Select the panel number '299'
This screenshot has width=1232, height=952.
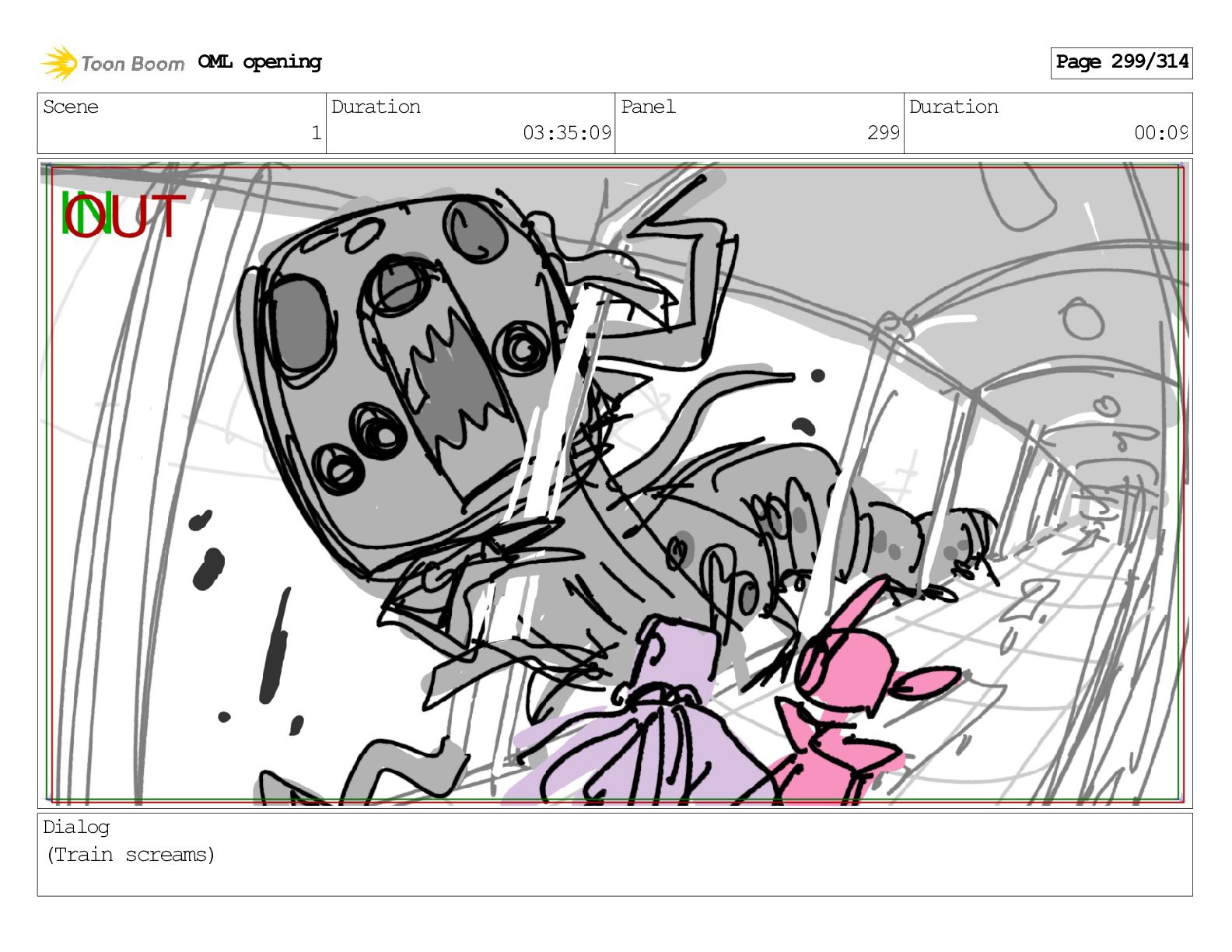[x=884, y=133]
